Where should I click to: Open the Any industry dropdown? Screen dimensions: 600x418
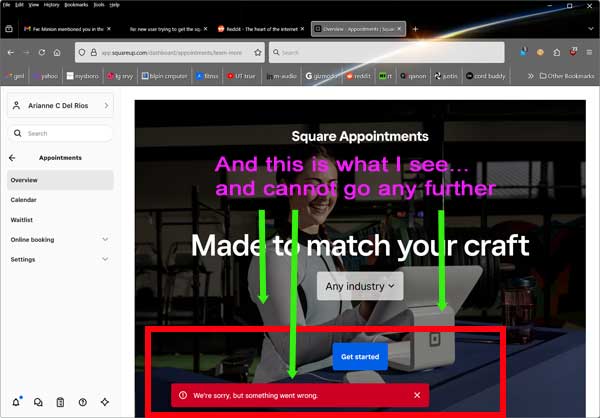[360, 286]
